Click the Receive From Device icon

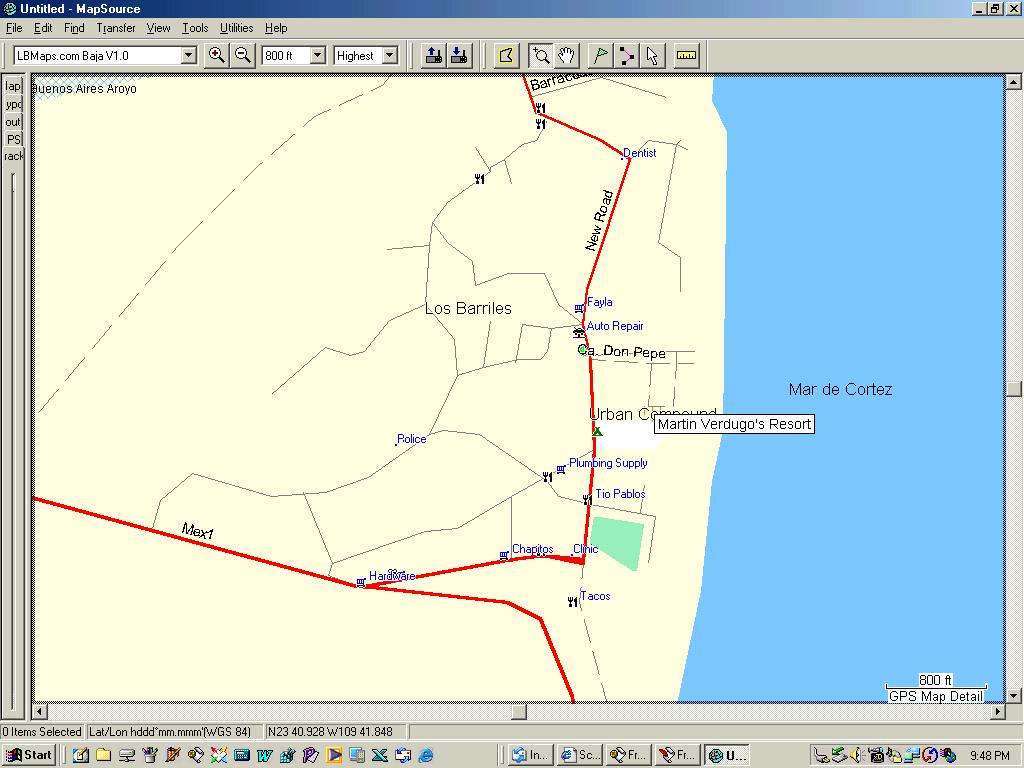[459, 56]
